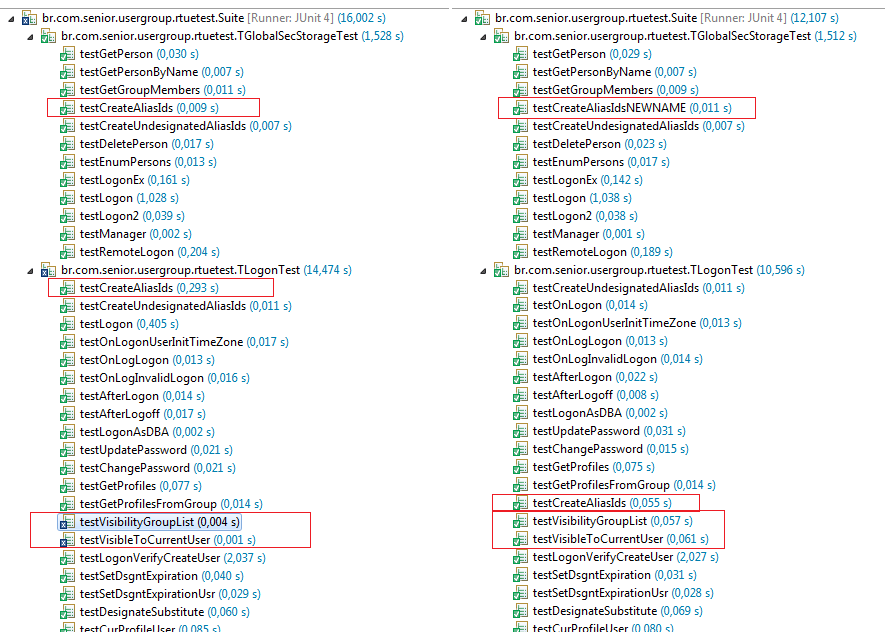This screenshot has width=885, height=632.
Task: Click the pass icon next to testGetPerson
Action: click(x=67, y=53)
